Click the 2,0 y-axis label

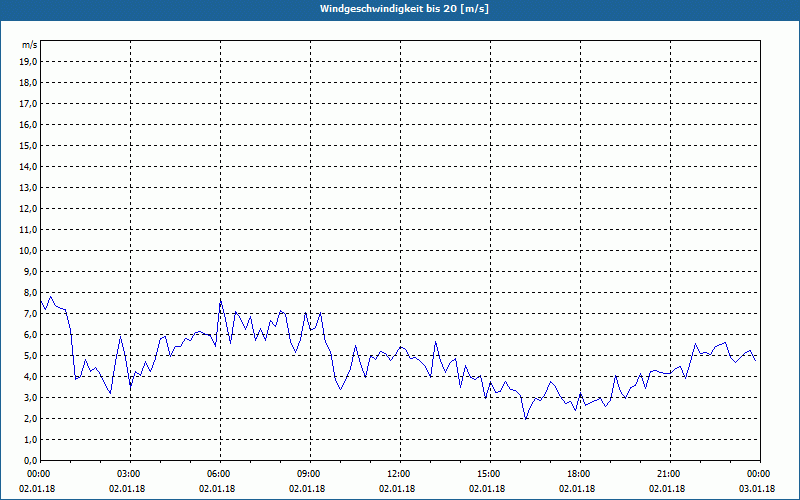tap(30, 418)
